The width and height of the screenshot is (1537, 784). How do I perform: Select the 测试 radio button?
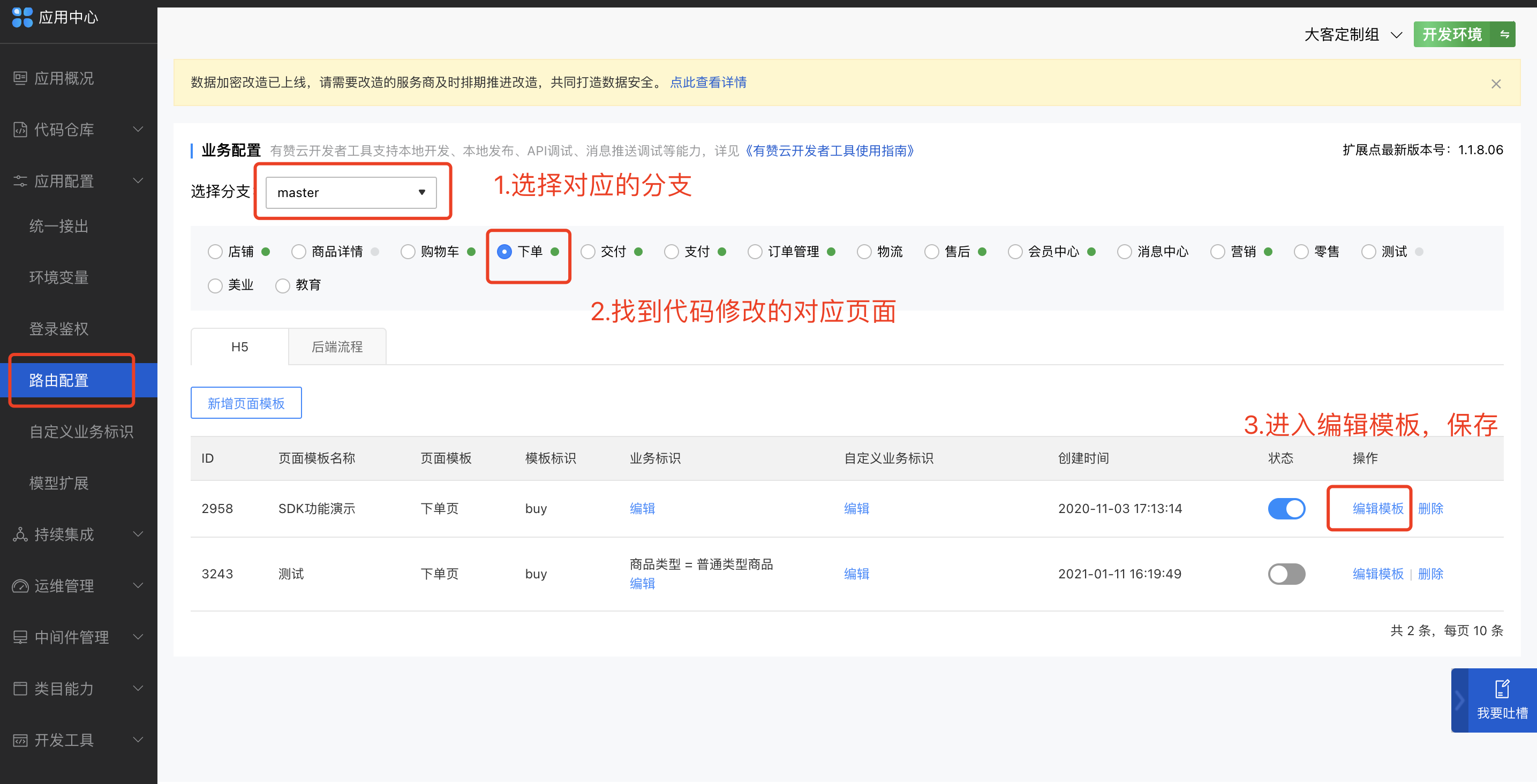click(x=1368, y=252)
